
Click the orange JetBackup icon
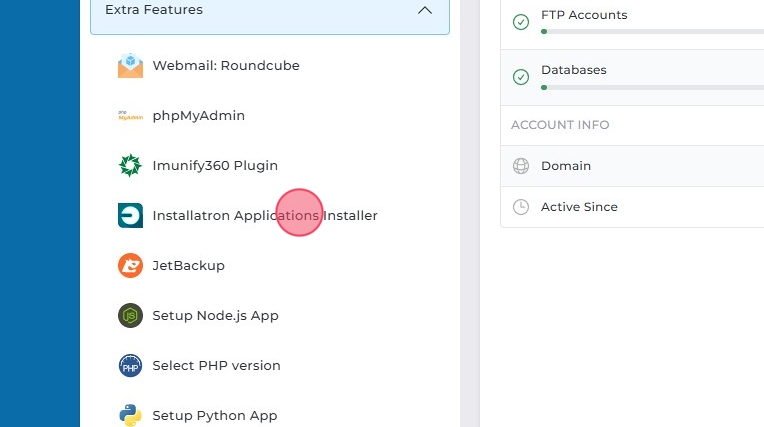[130, 266]
